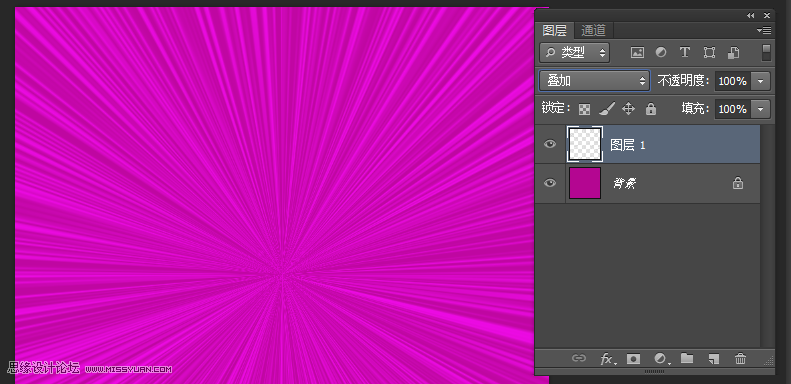Screen dimensions: 791x384
Task: Select 背景 layer magenta thumbnail
Action: (x=585, y=183)
